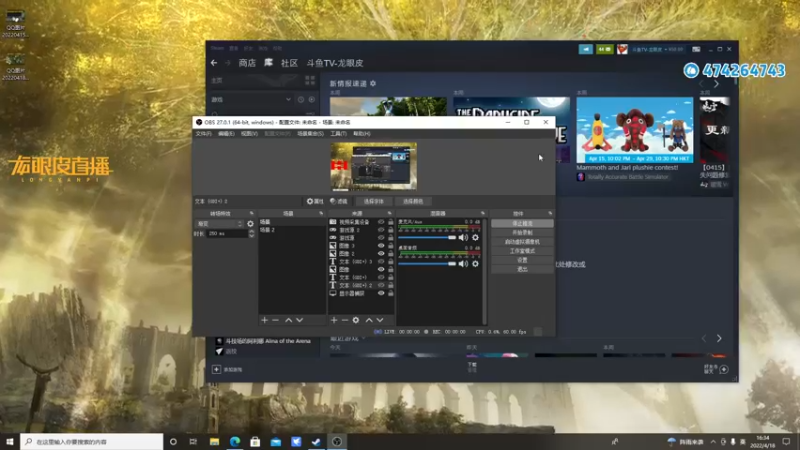Click the 开始录制 button in OBS
800x450 pixels.
(x=522, y=233)
